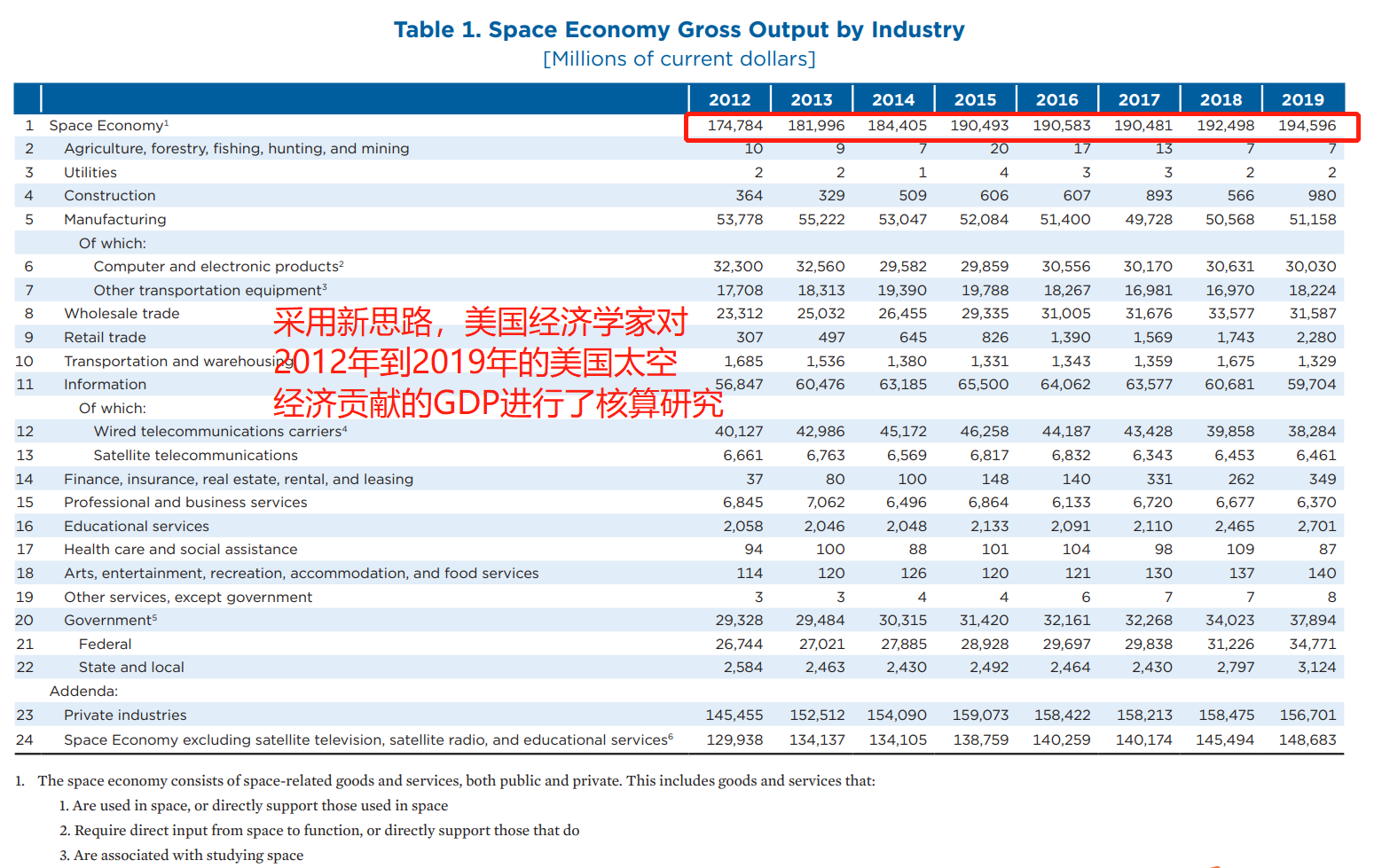Click the Other transportation equipment 2017 value 16,981

click(1149, 290)
